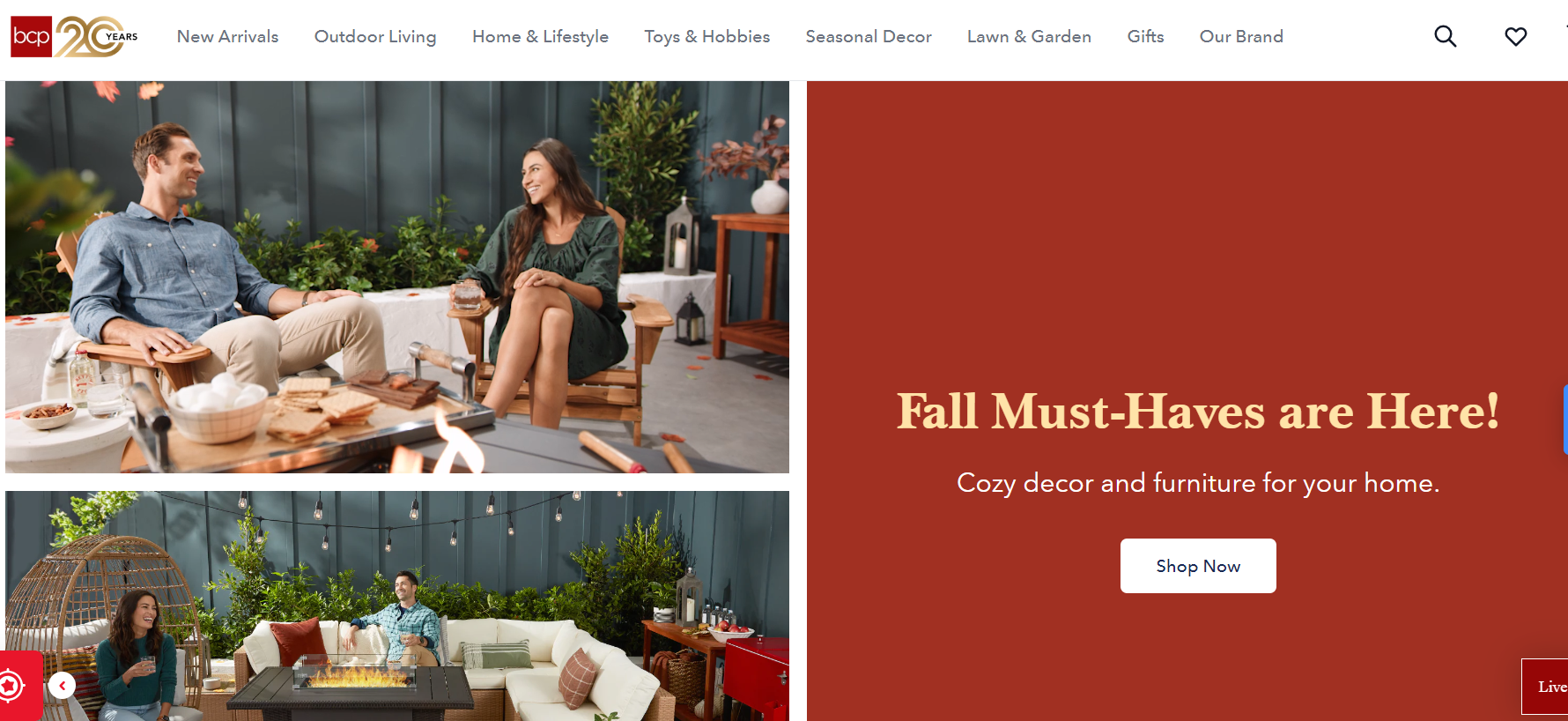Expand the Seasonal Decor menu

868,36
